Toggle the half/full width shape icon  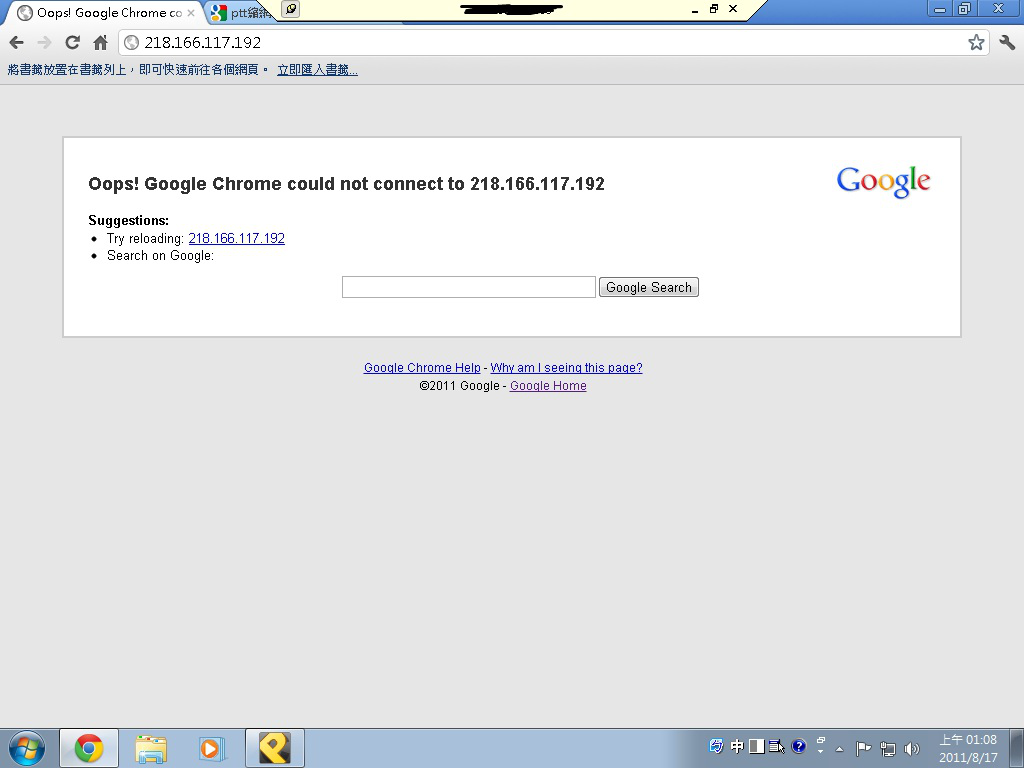[x=756, y=746]
